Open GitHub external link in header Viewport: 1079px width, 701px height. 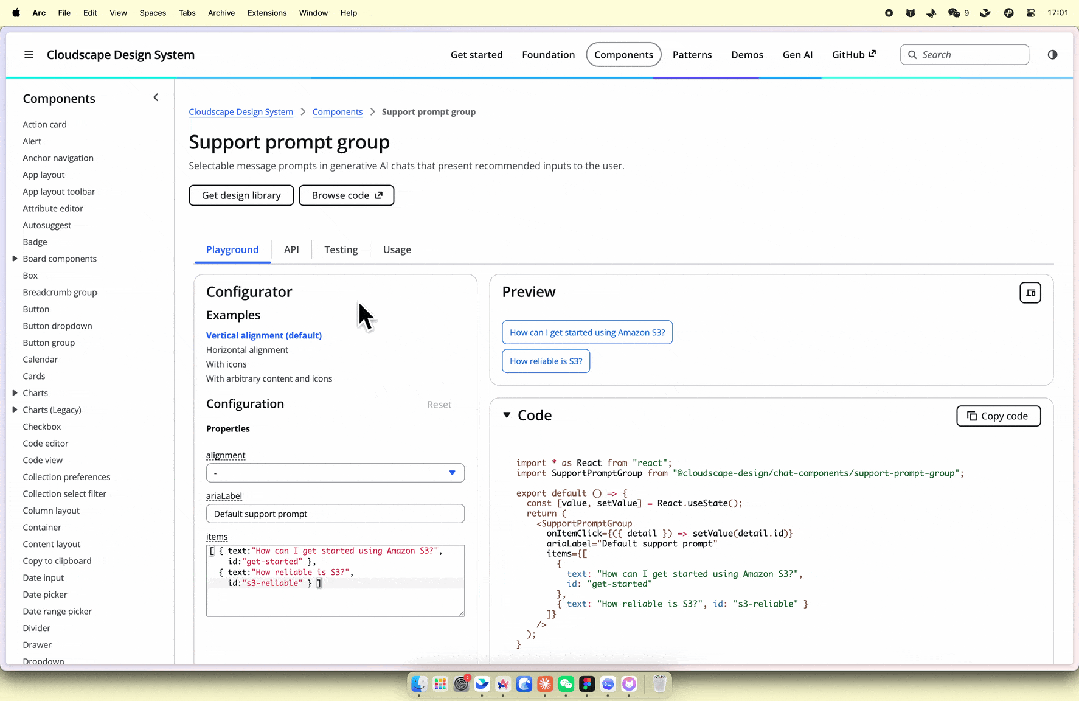coord(853,54)
